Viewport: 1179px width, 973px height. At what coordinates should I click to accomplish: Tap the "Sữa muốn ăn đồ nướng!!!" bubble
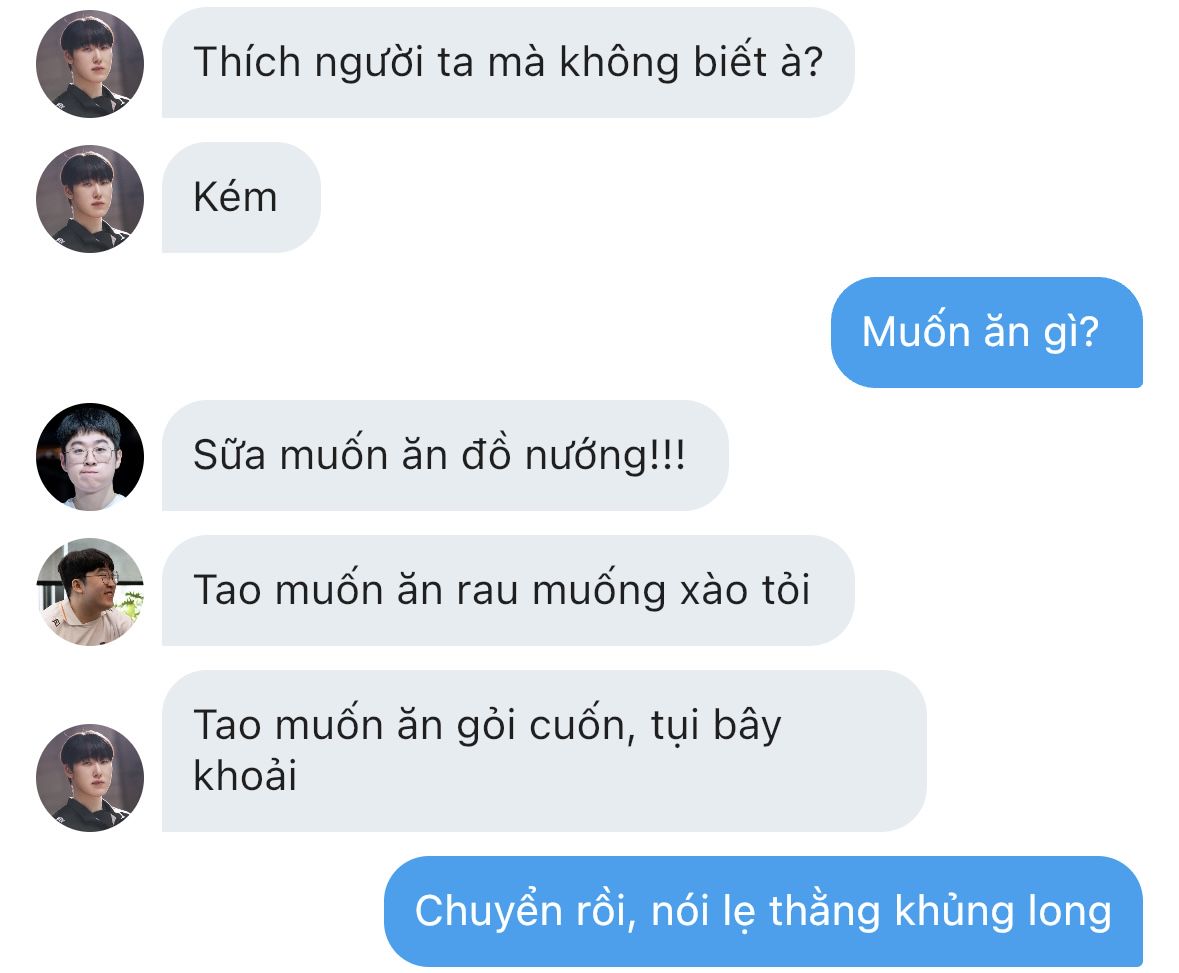445,455
